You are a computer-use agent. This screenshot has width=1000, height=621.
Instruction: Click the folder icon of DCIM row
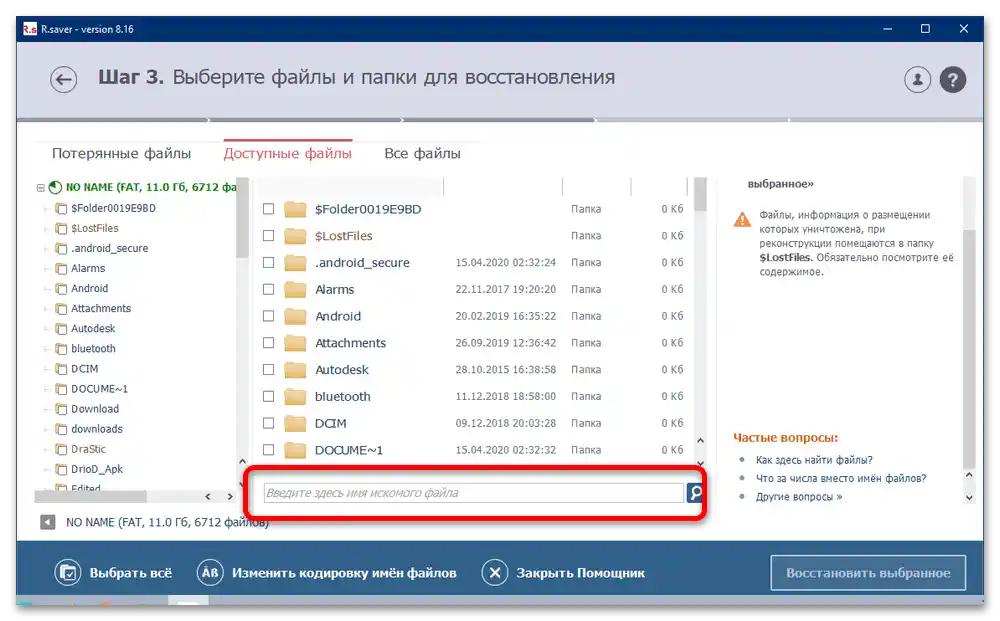[295, 423]
